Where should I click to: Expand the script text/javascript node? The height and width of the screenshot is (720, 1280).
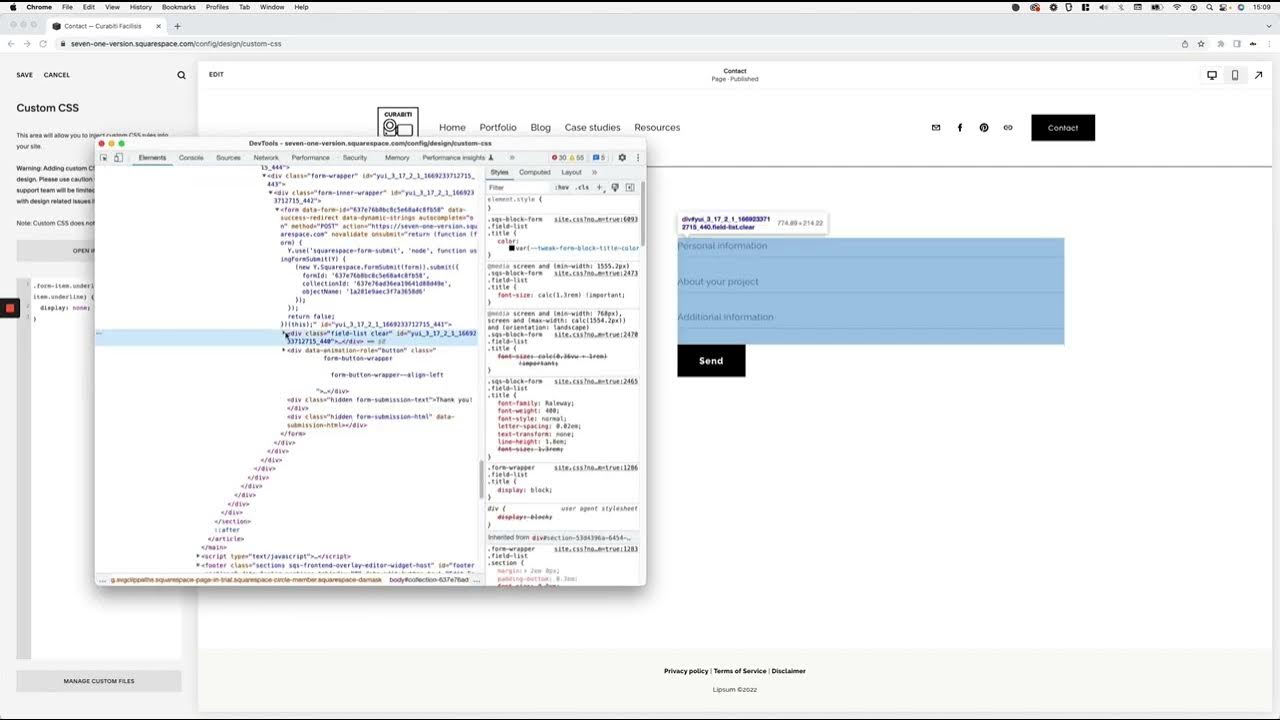pyautogui.click(x=198, y=556)
